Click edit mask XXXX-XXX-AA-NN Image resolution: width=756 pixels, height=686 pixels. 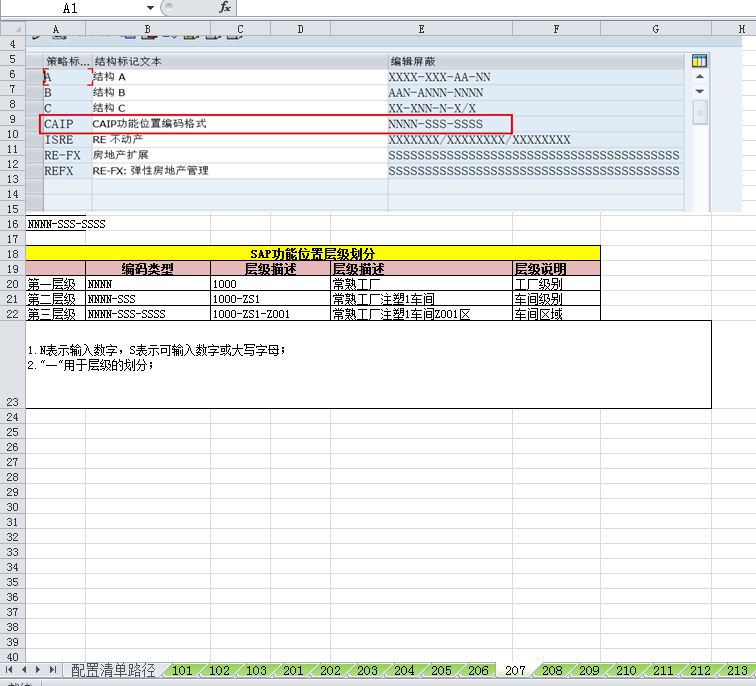point(439,77)
